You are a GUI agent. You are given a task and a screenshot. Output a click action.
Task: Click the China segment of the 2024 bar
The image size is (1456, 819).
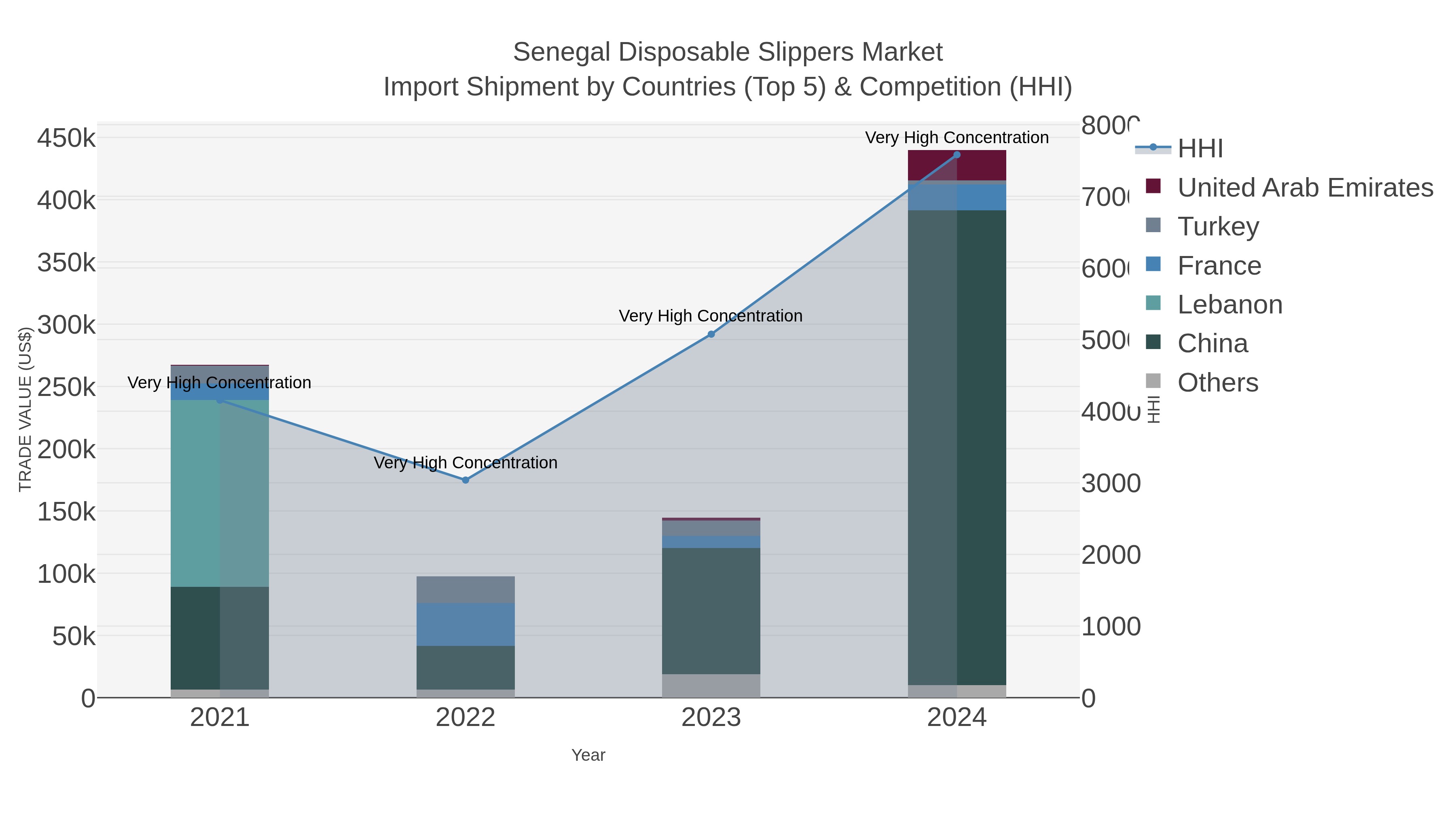click(957, 448)
